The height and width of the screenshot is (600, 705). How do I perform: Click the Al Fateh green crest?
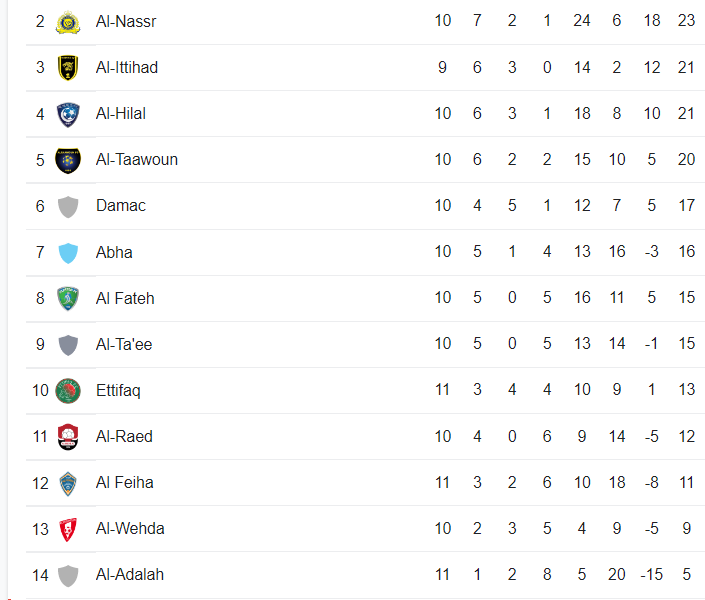68,299
